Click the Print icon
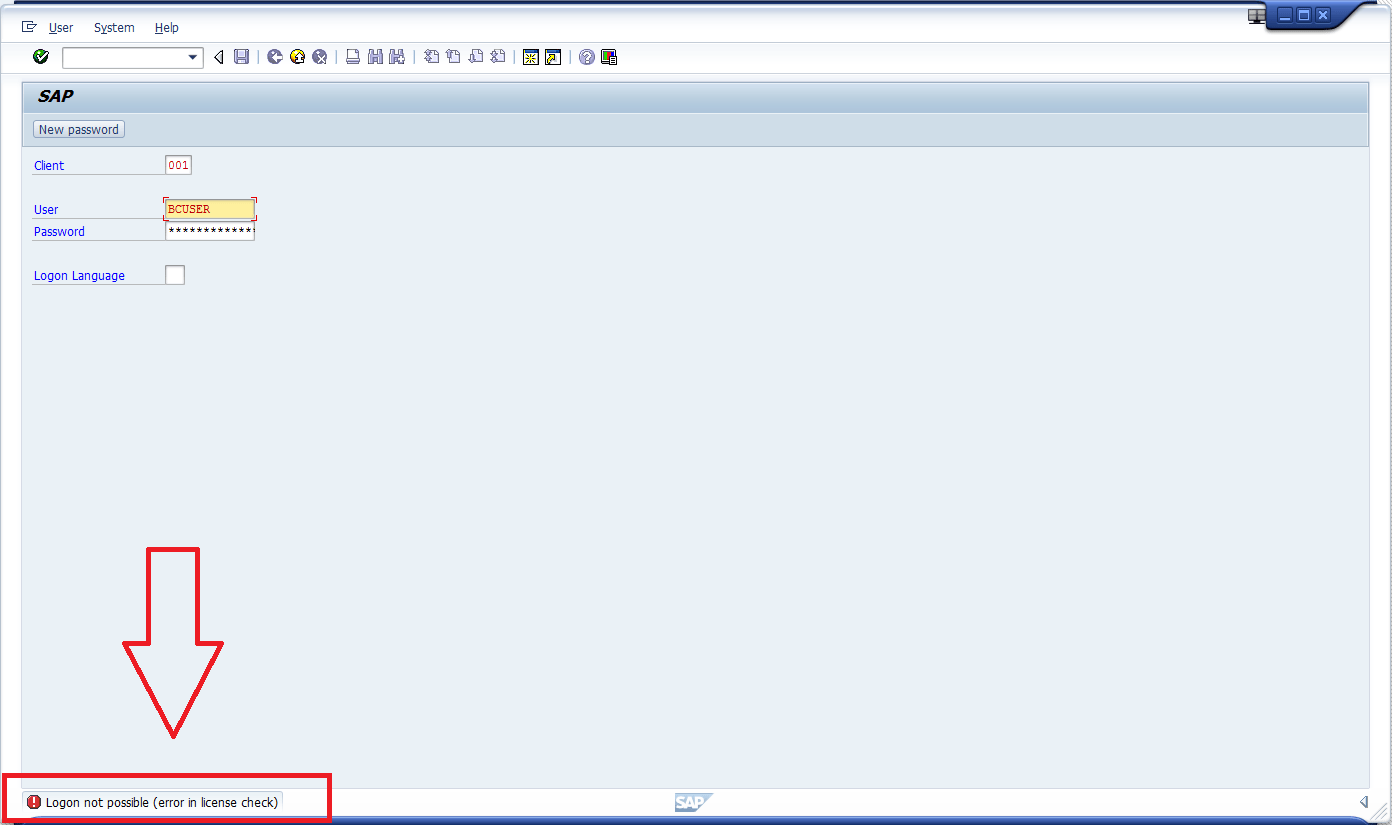The height and width of the screenshot is (825, 1392). point(353,57)
